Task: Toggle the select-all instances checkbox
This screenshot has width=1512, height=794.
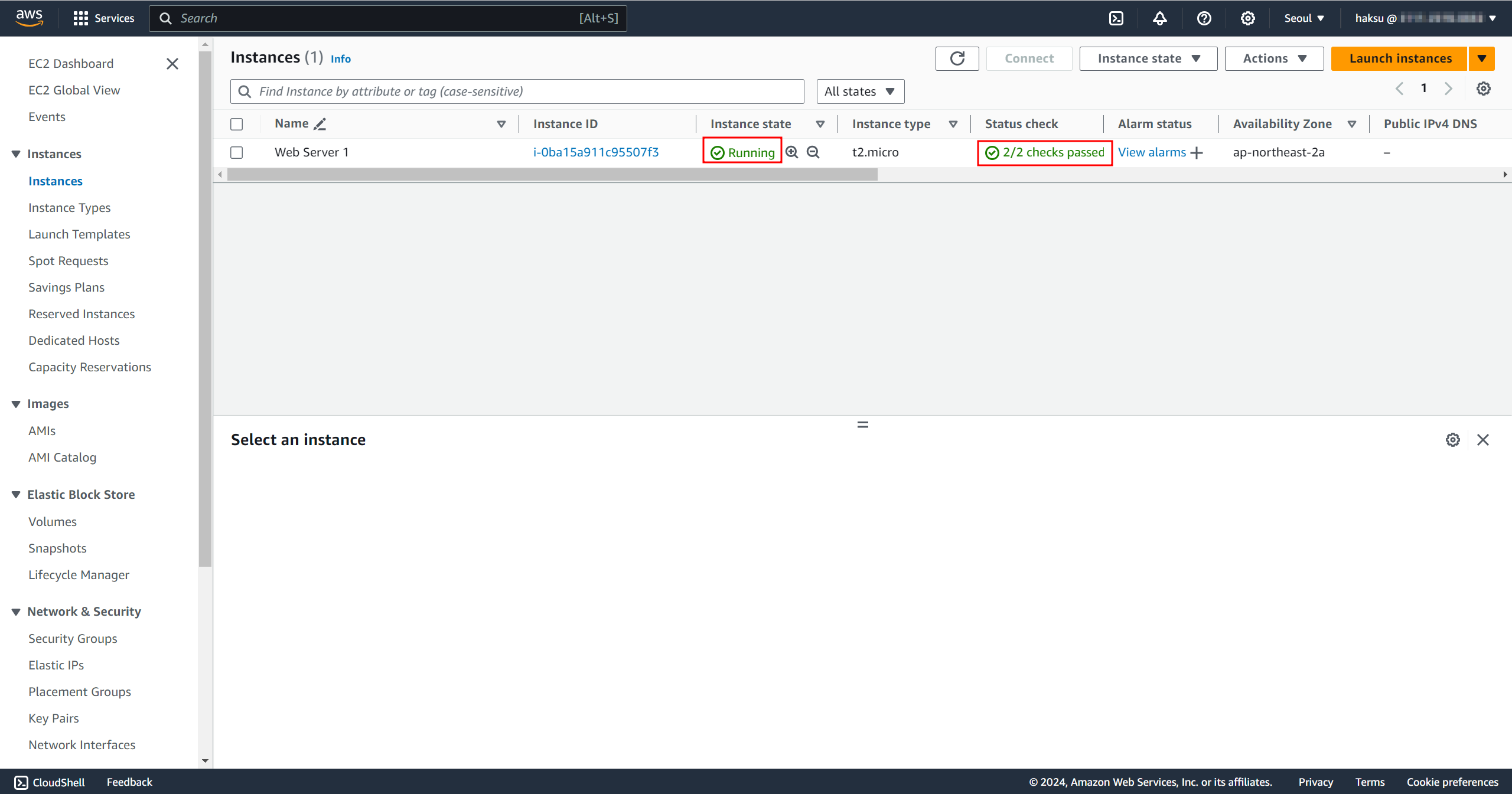Action: (x=237, y=124)
